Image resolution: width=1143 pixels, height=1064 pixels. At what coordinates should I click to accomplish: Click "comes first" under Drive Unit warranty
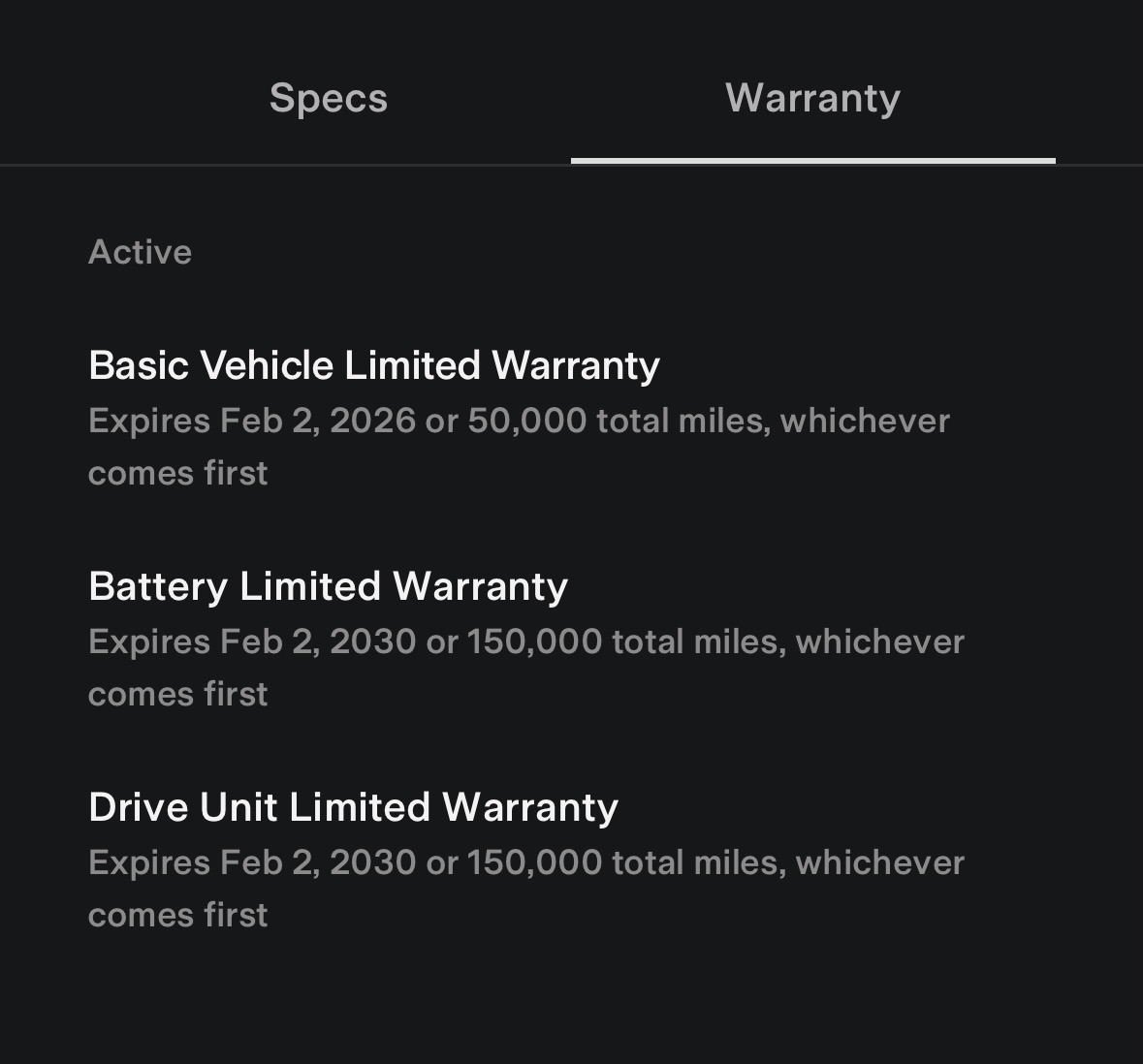[x=177, y=915]
